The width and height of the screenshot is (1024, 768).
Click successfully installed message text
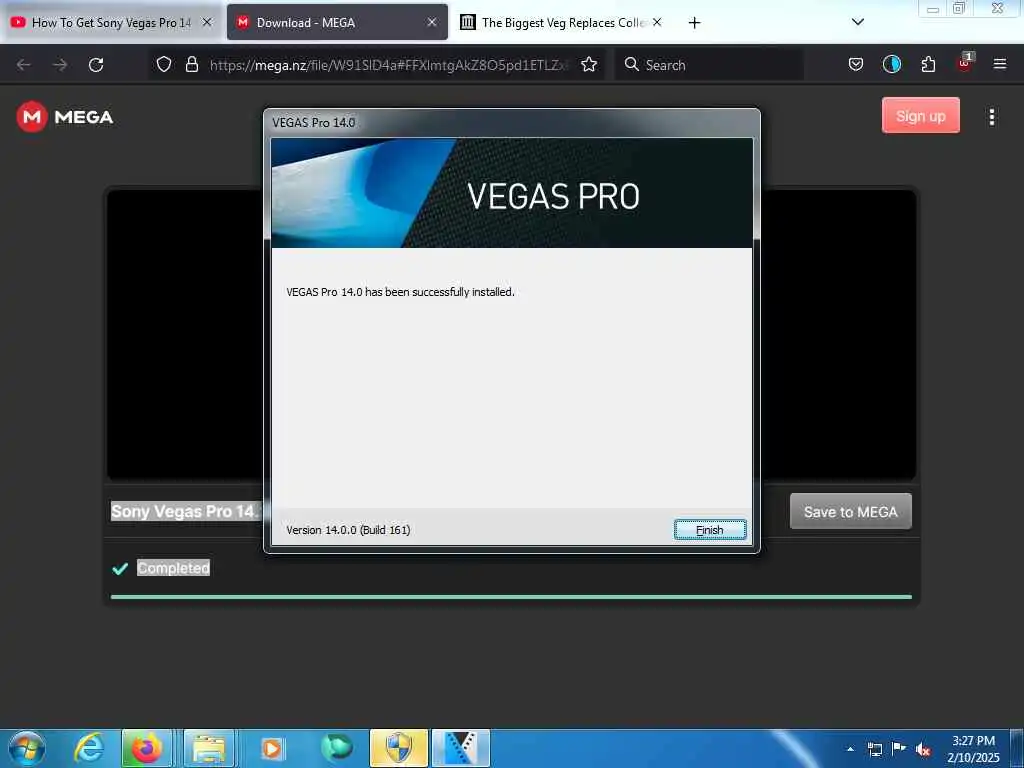(400, 292)
